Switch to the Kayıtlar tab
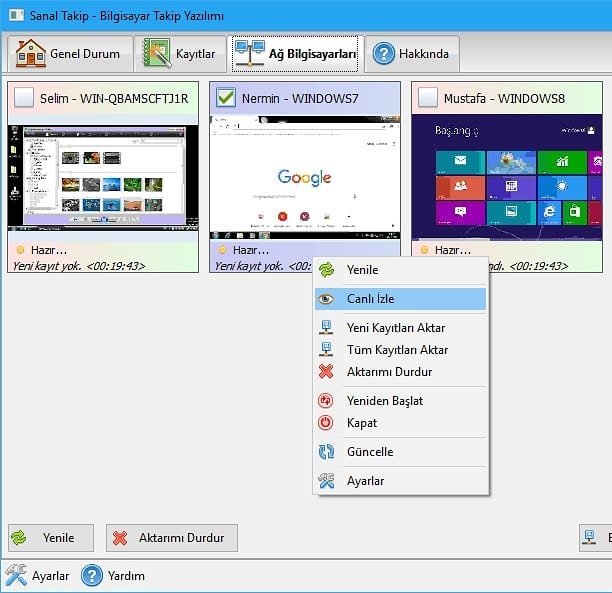 pyautogui.click(x=180, y=54)
